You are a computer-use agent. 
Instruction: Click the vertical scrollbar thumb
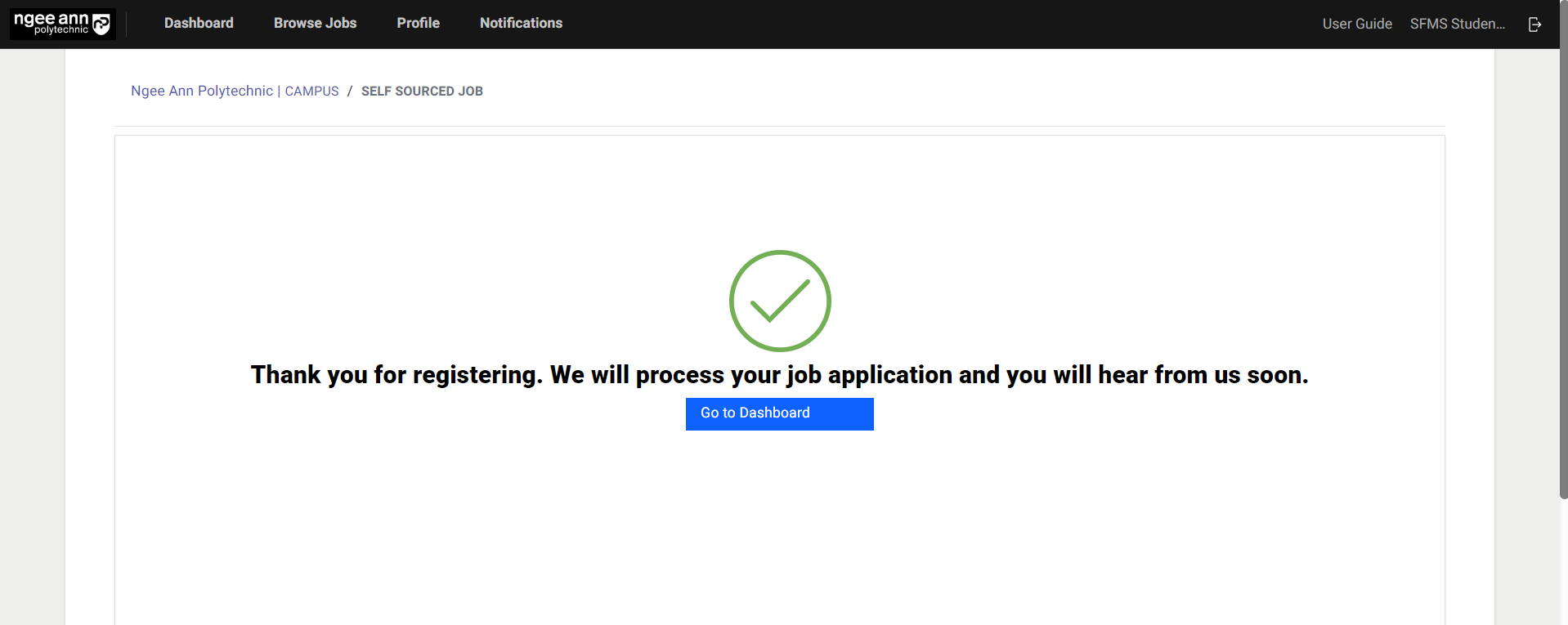click(x=1563, y=245)
